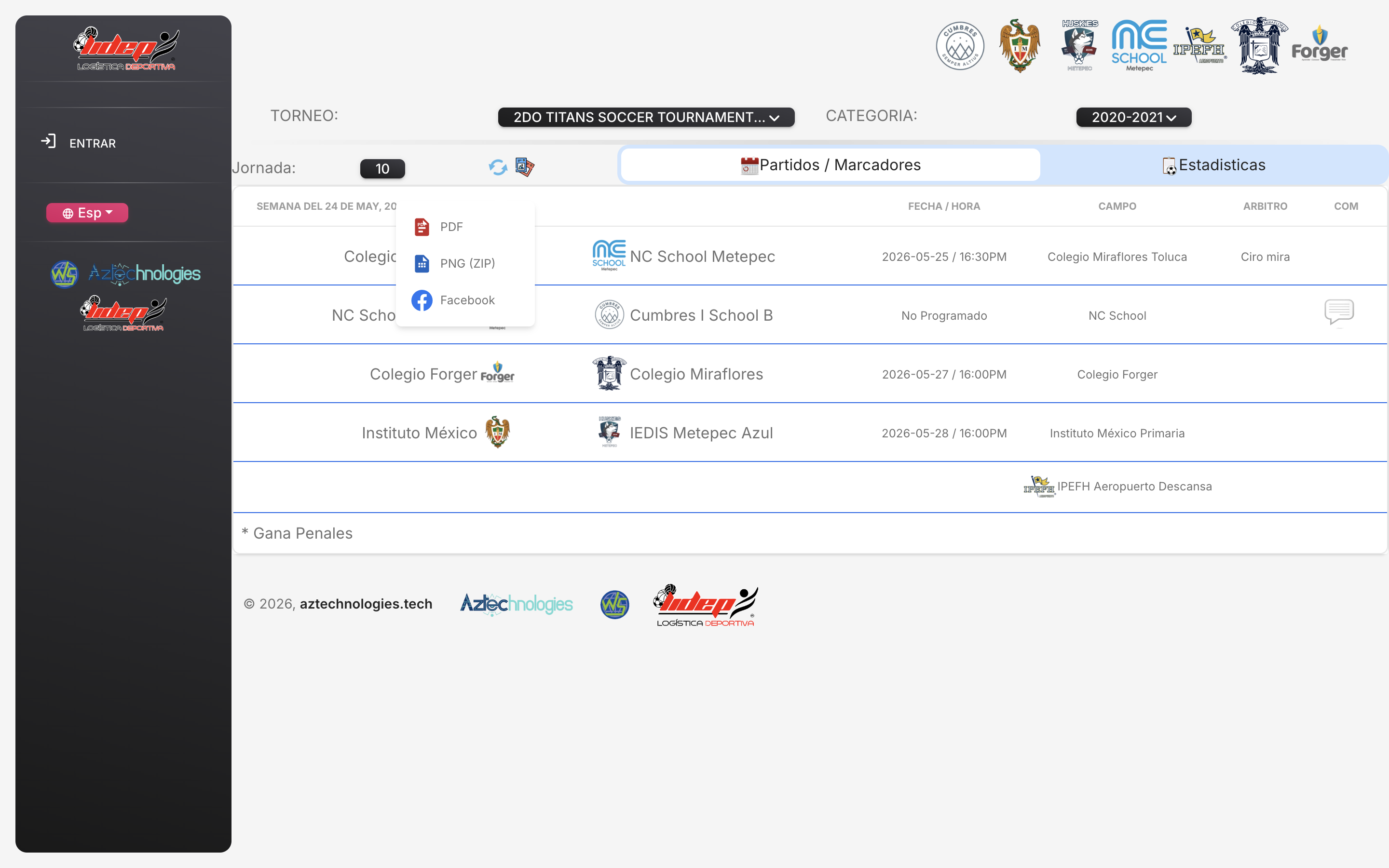
Task: Open the Jornada 10 selector
Action: (382, 169)
